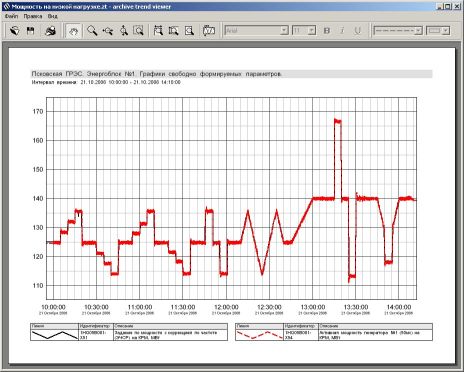Click the 10:00:00 time axis label

pyautogui.click(x=53, y=307)
